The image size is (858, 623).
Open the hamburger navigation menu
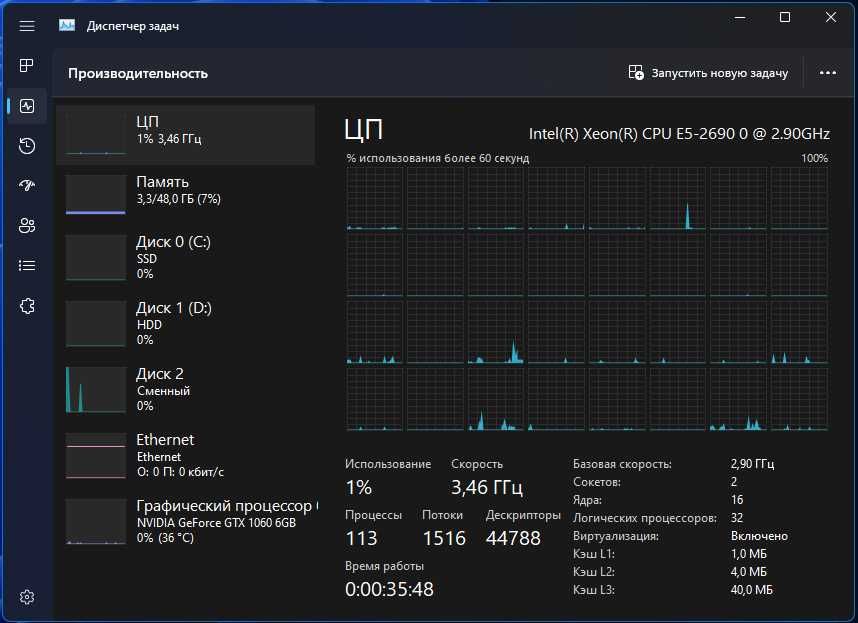point(27,26)
